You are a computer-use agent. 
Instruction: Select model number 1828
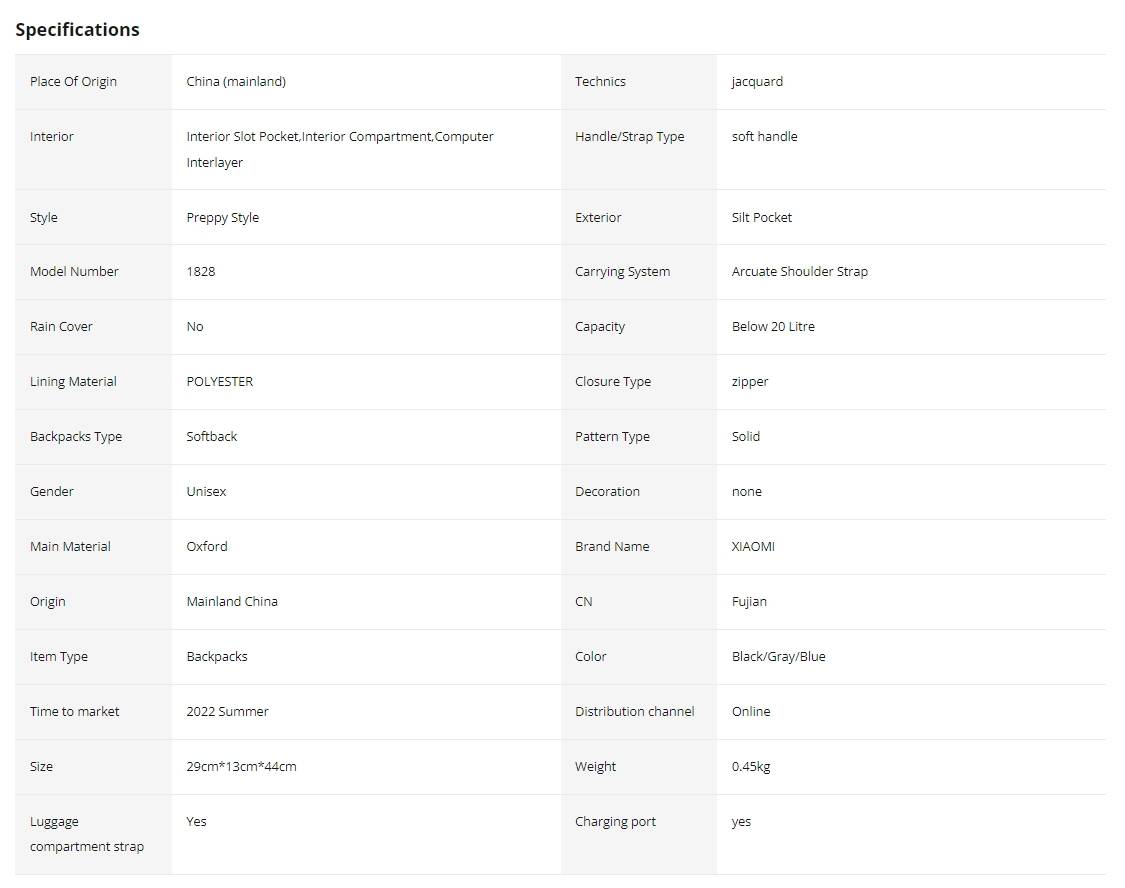[x=201, y=271]
